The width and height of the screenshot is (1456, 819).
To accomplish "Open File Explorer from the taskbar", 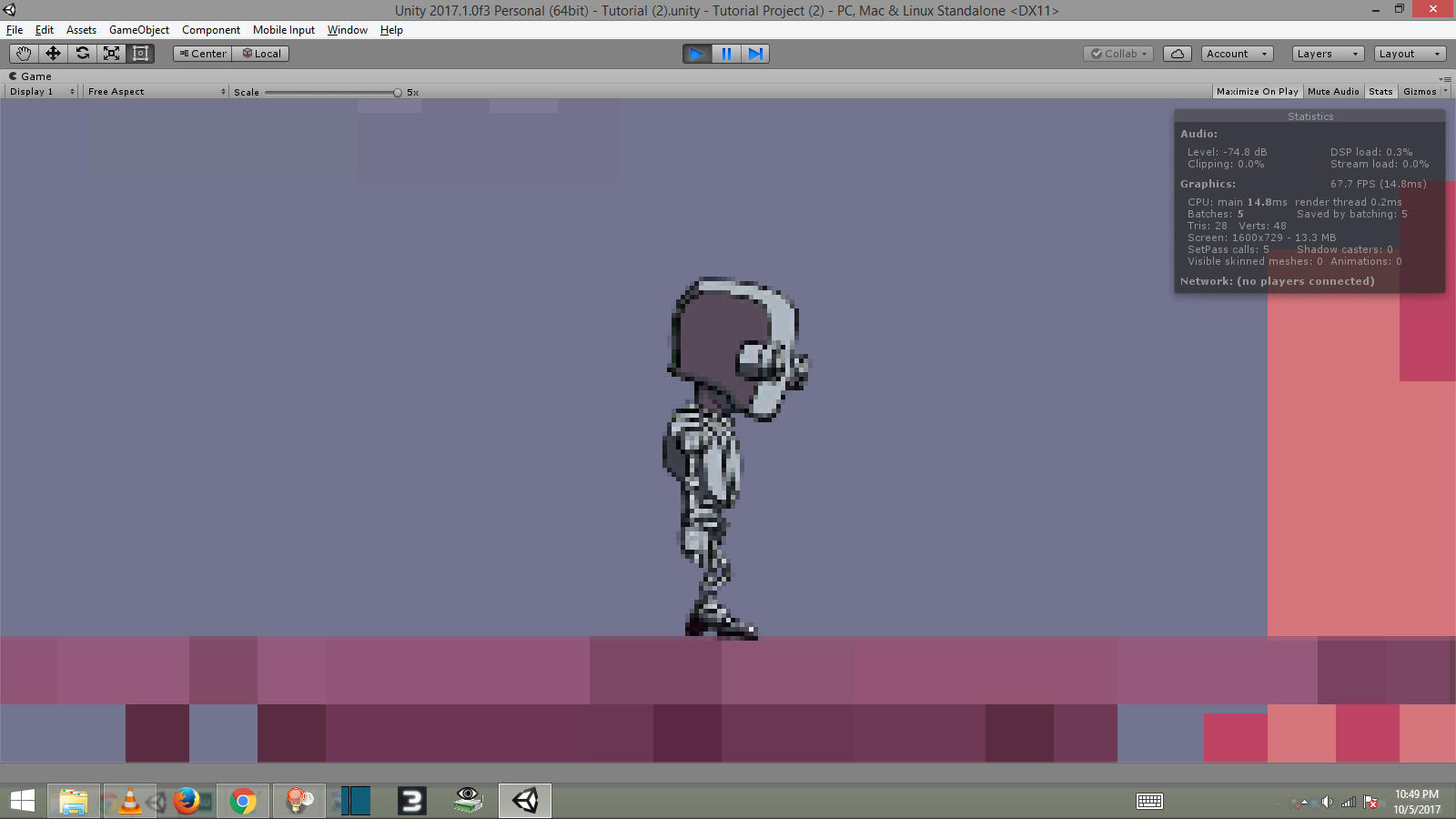I will 73,801.
